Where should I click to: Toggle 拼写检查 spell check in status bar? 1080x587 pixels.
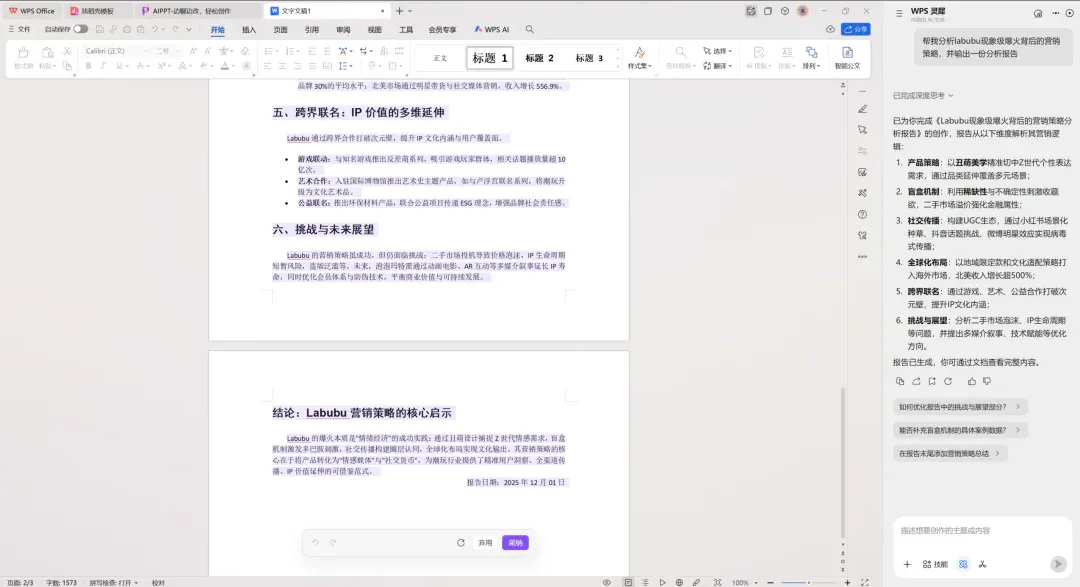point(114,583)
